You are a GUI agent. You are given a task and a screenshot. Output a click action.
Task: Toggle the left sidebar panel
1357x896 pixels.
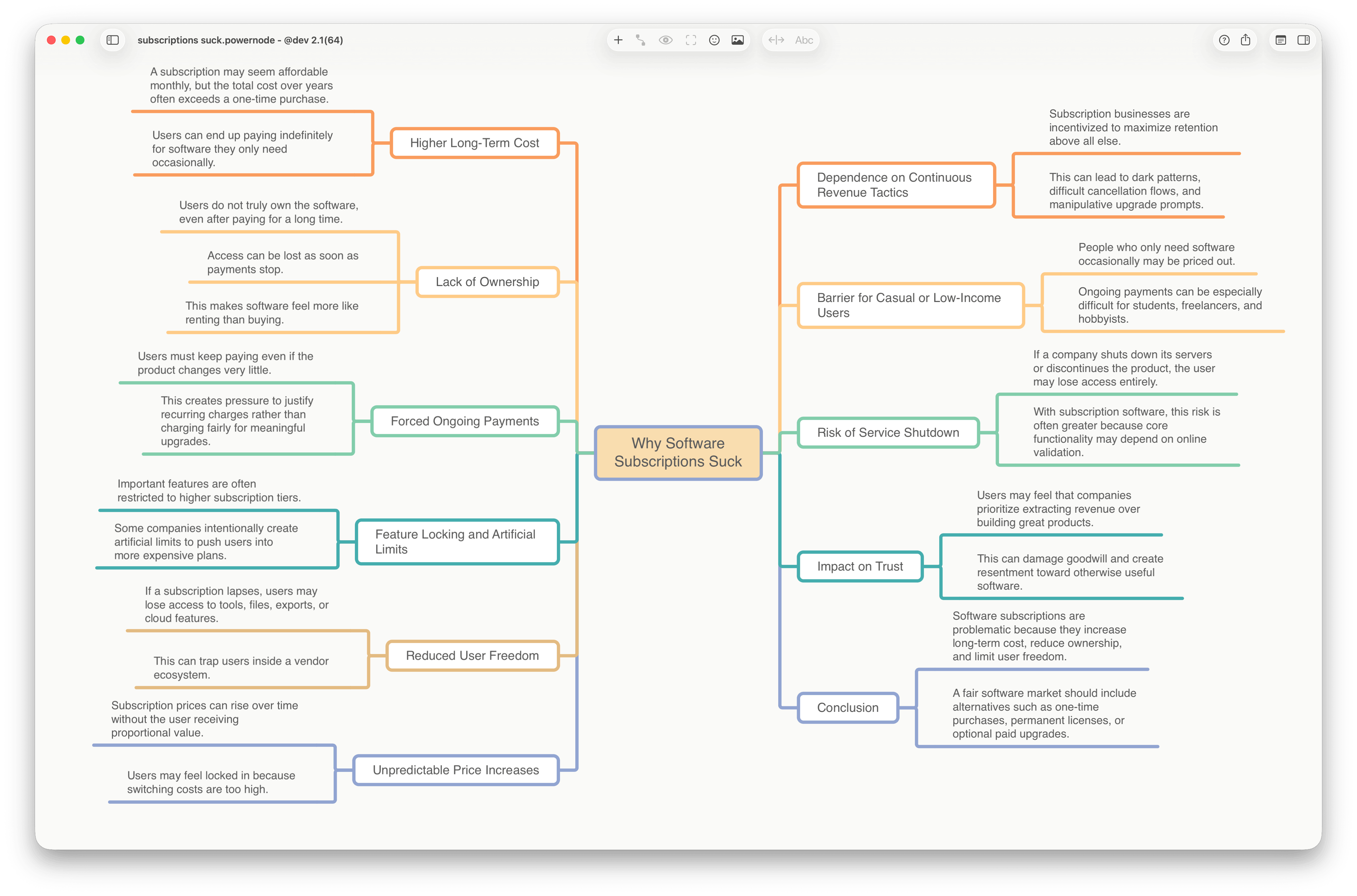113,40
